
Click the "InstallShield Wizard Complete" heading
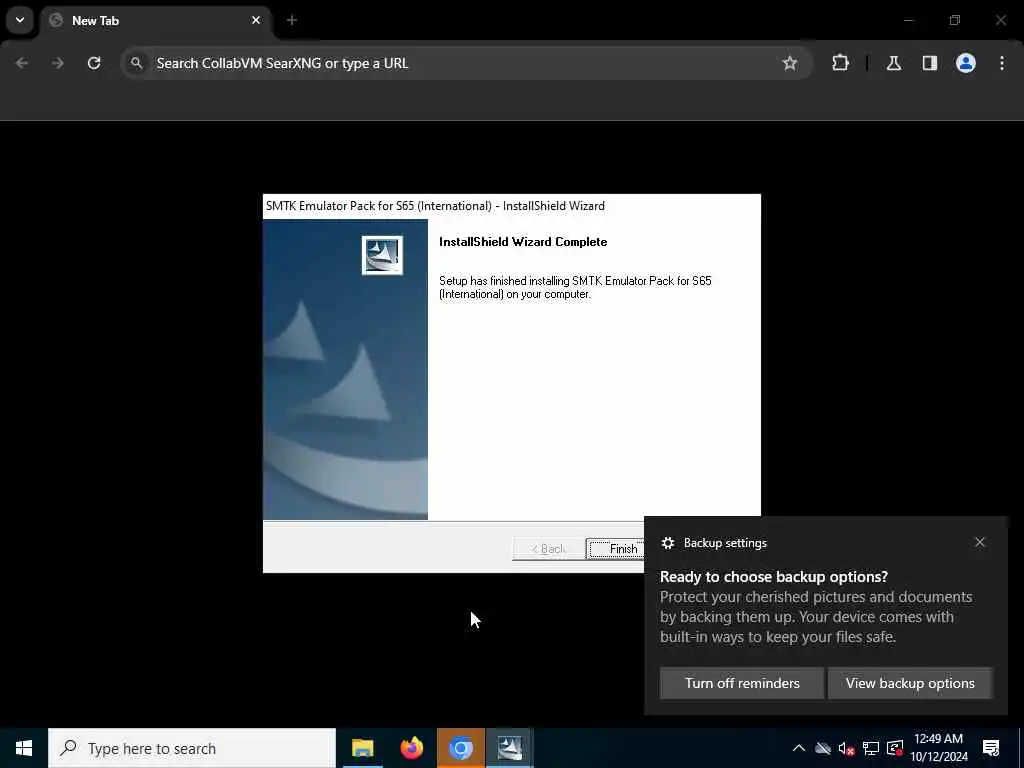[523, 242]
